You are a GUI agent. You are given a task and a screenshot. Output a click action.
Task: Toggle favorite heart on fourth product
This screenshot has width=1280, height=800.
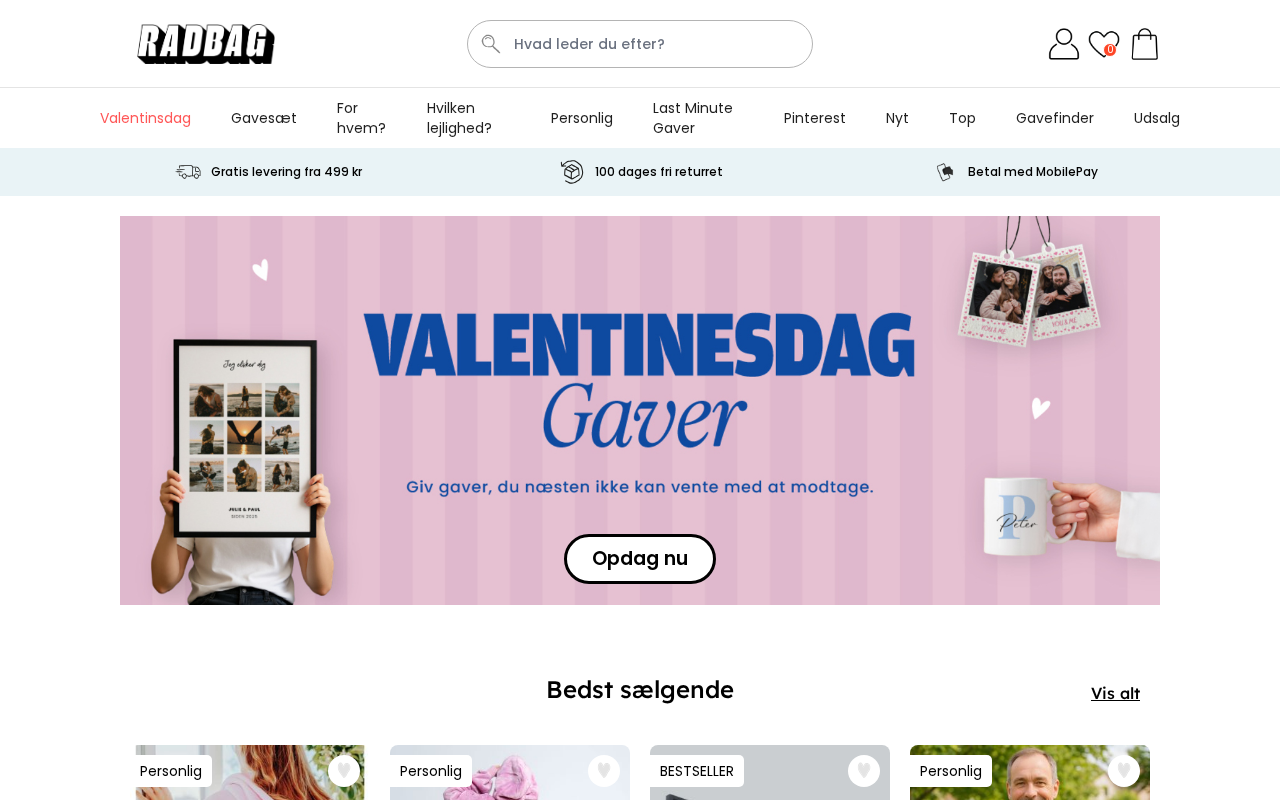coord(1124,771)
